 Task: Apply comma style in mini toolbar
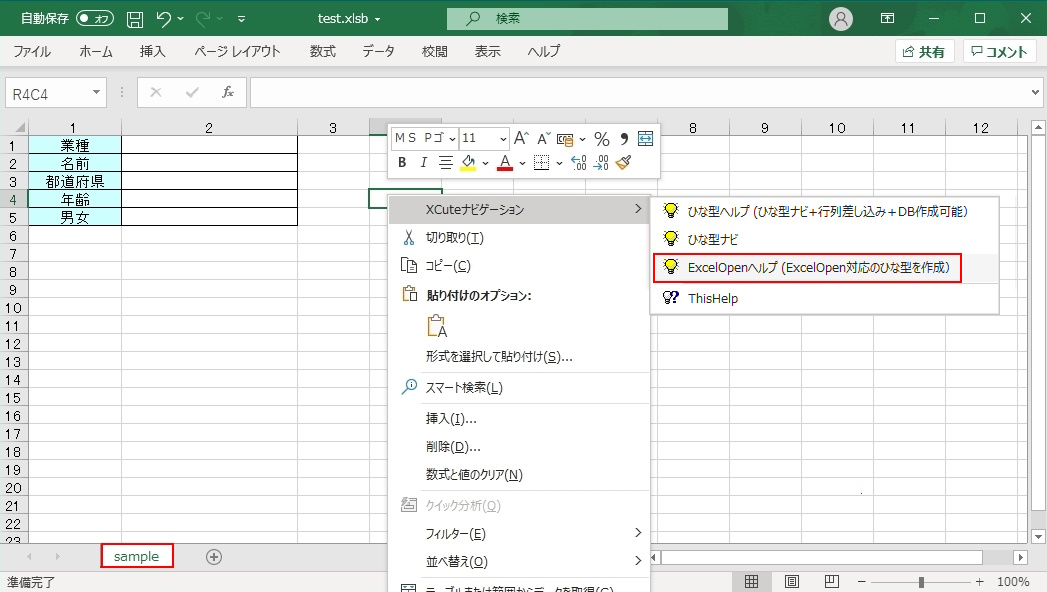624,139
